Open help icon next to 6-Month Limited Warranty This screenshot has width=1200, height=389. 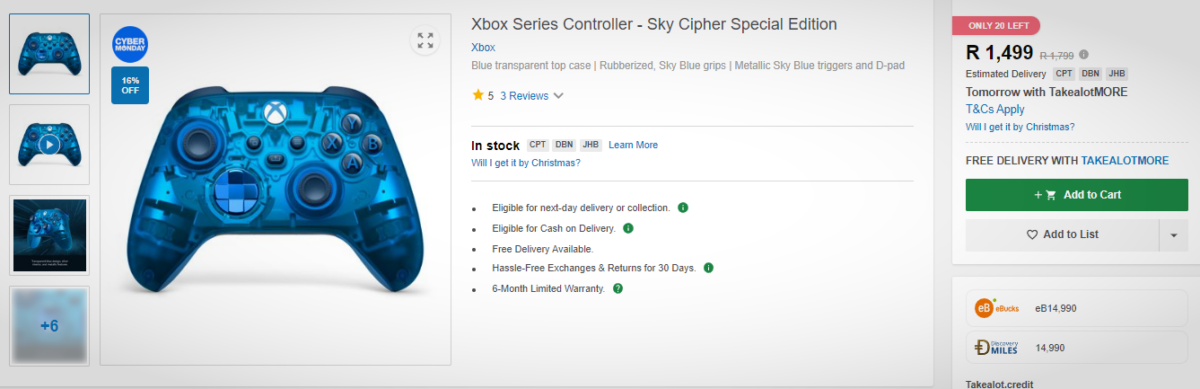click(618, 289)
